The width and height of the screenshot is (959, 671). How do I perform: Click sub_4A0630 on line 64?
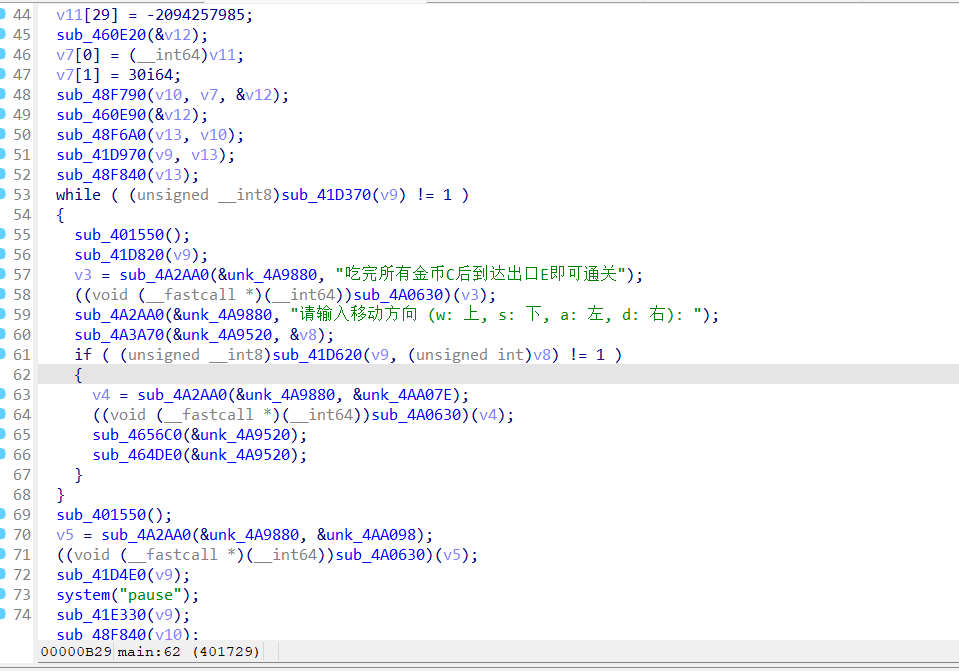pyautogui.click(x=417, y=415)
